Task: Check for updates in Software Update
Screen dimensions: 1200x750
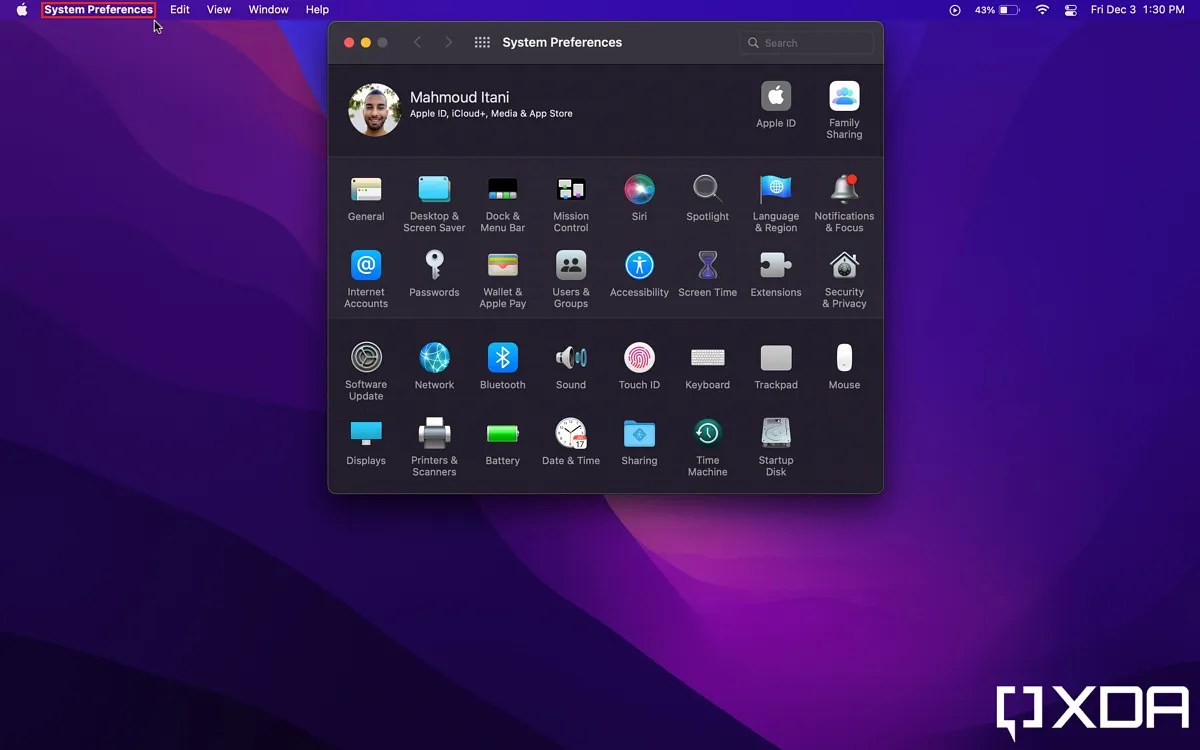Action: [x=365, y=357]
